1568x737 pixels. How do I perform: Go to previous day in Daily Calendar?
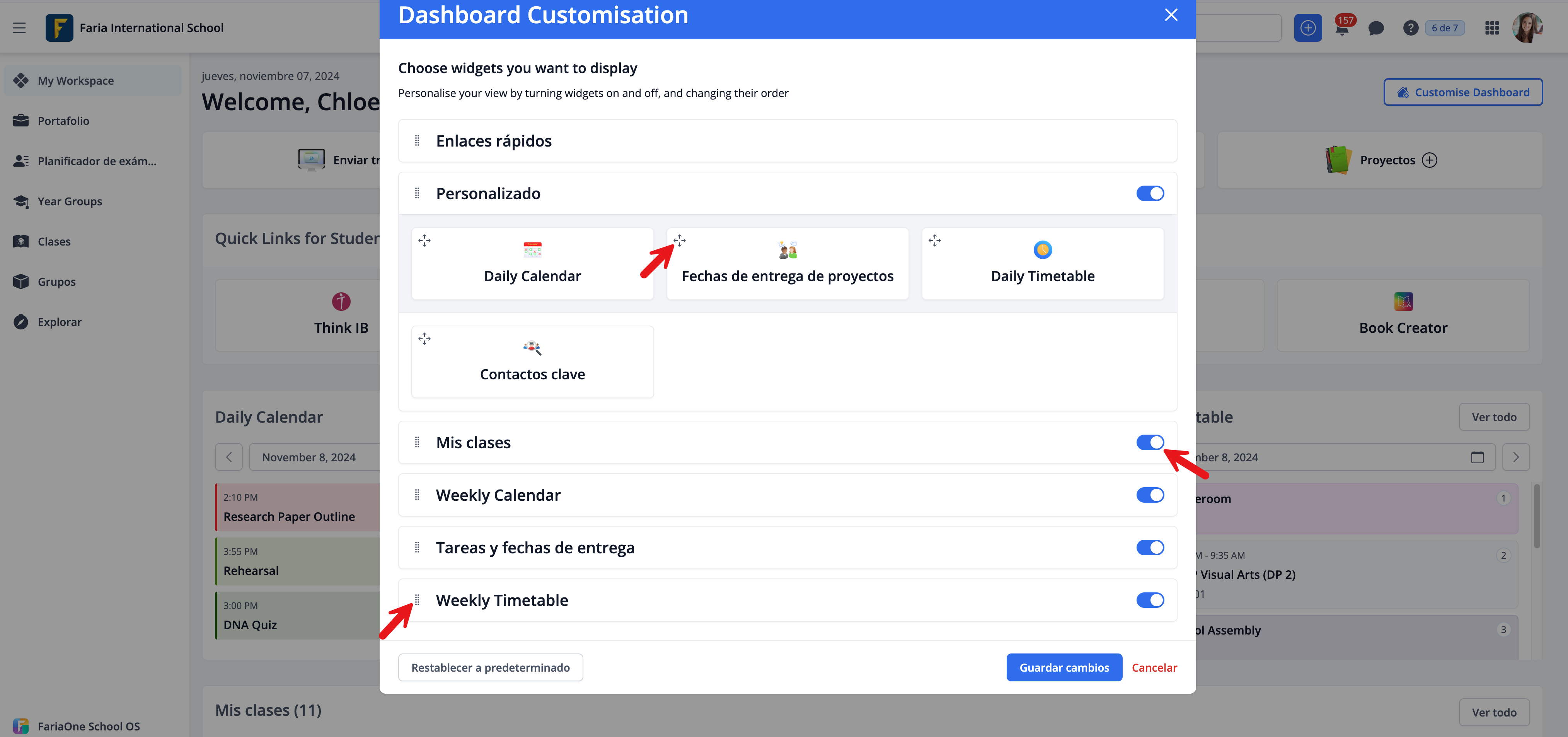point(229,457)
